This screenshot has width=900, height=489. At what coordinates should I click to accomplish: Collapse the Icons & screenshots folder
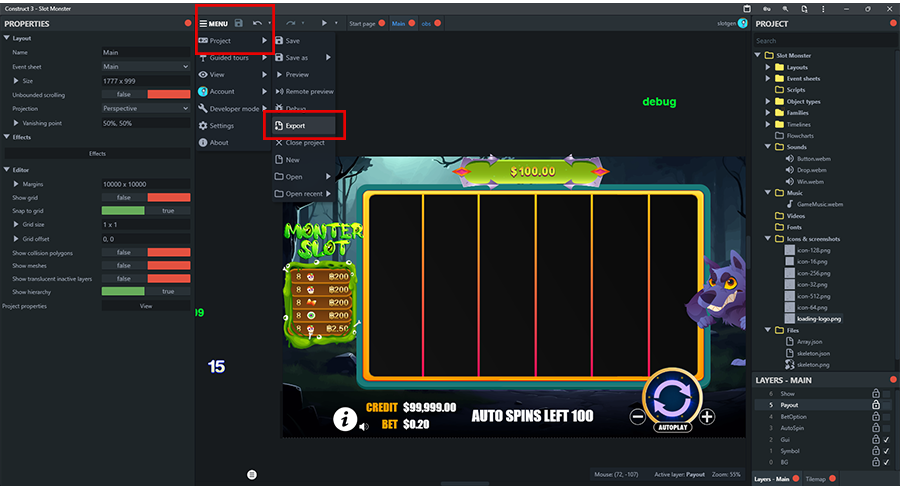click(x=768, y=239)
